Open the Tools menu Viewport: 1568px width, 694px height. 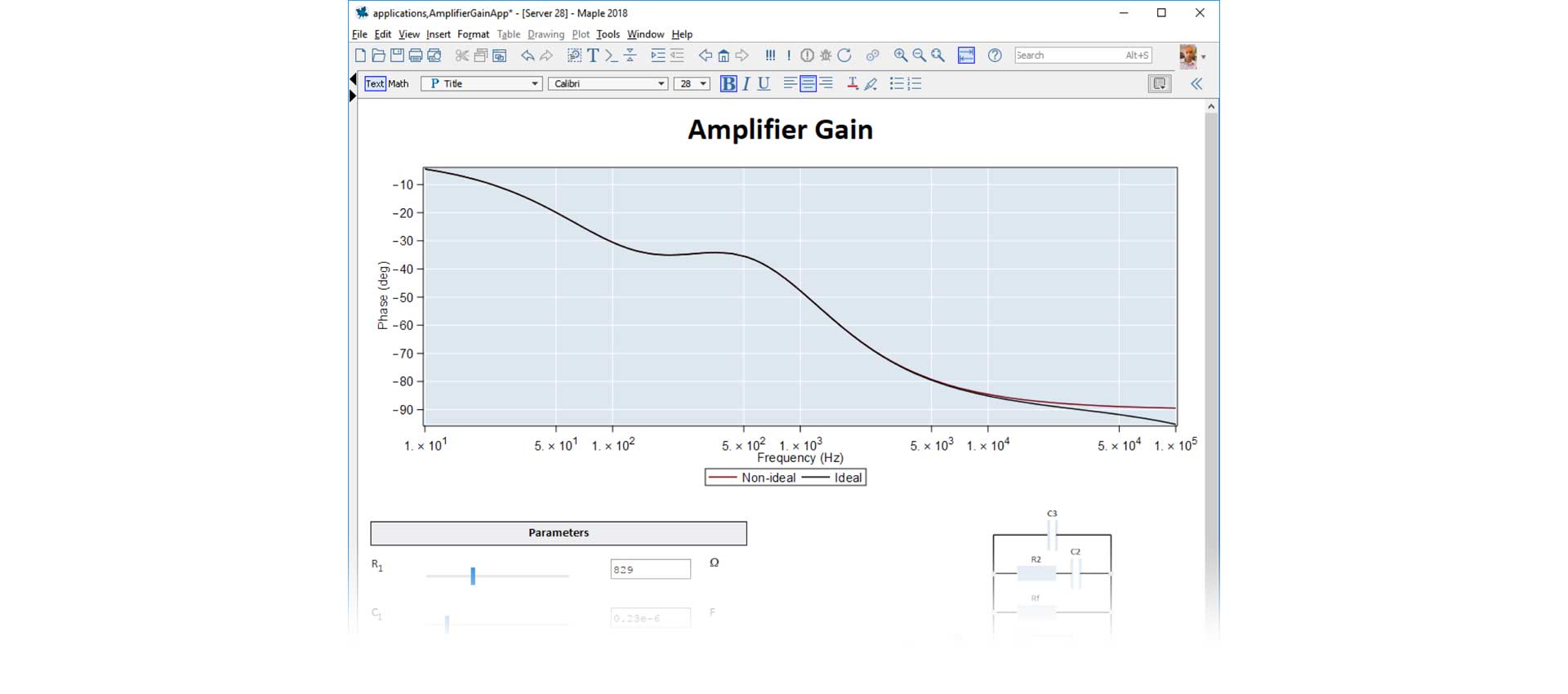(x=608, y=34)
